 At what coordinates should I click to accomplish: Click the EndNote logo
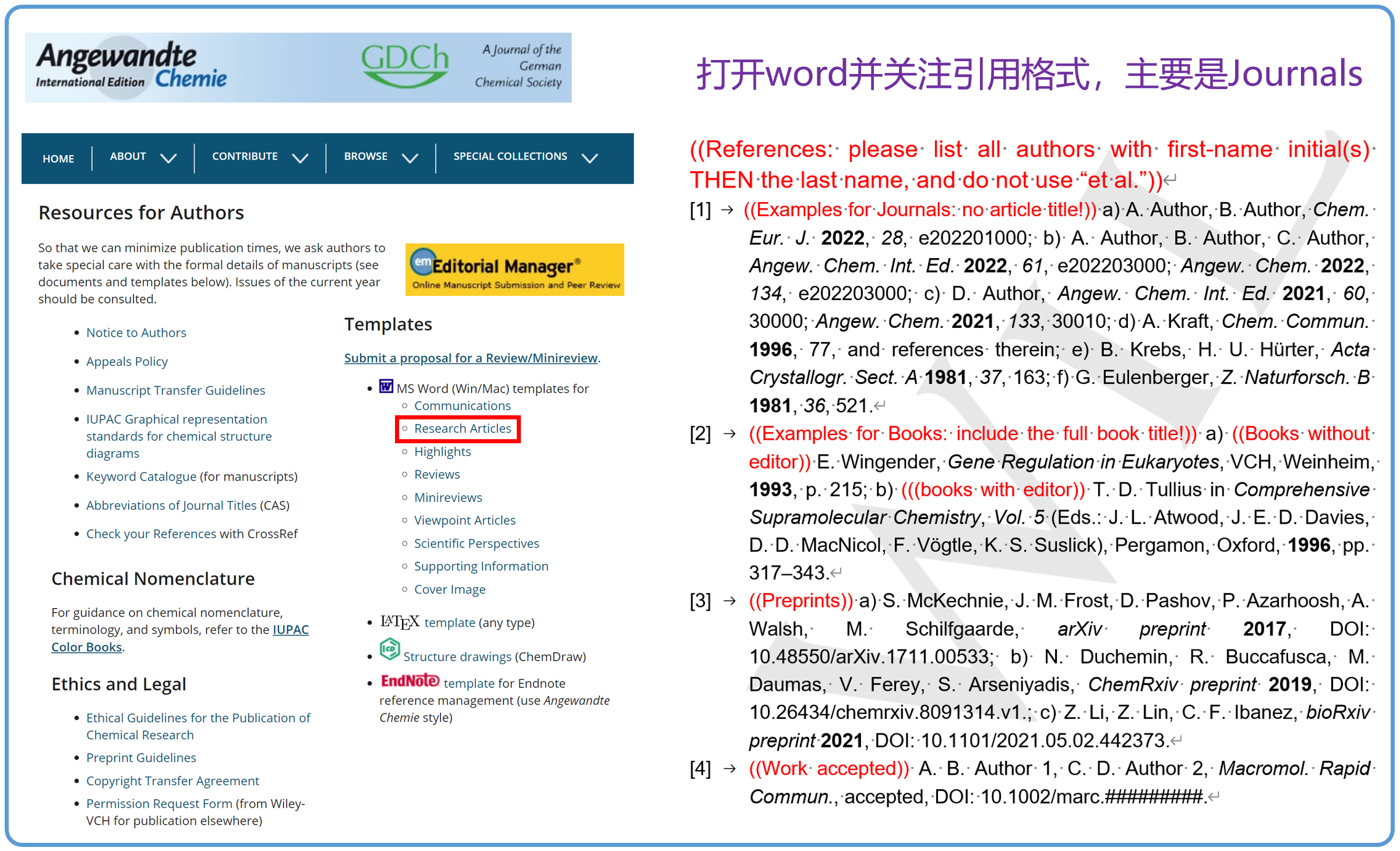(410, 680)
